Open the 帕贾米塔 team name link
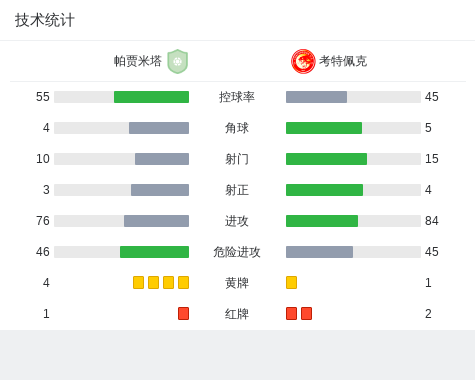 click(138, 61)
